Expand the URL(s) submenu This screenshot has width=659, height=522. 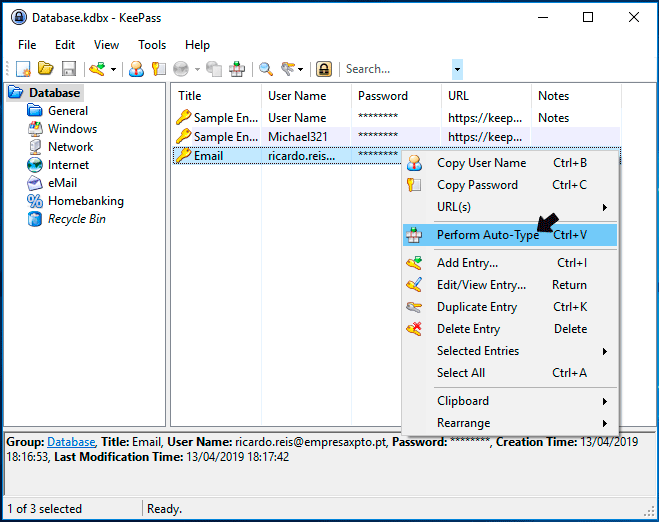coord(510,207)
